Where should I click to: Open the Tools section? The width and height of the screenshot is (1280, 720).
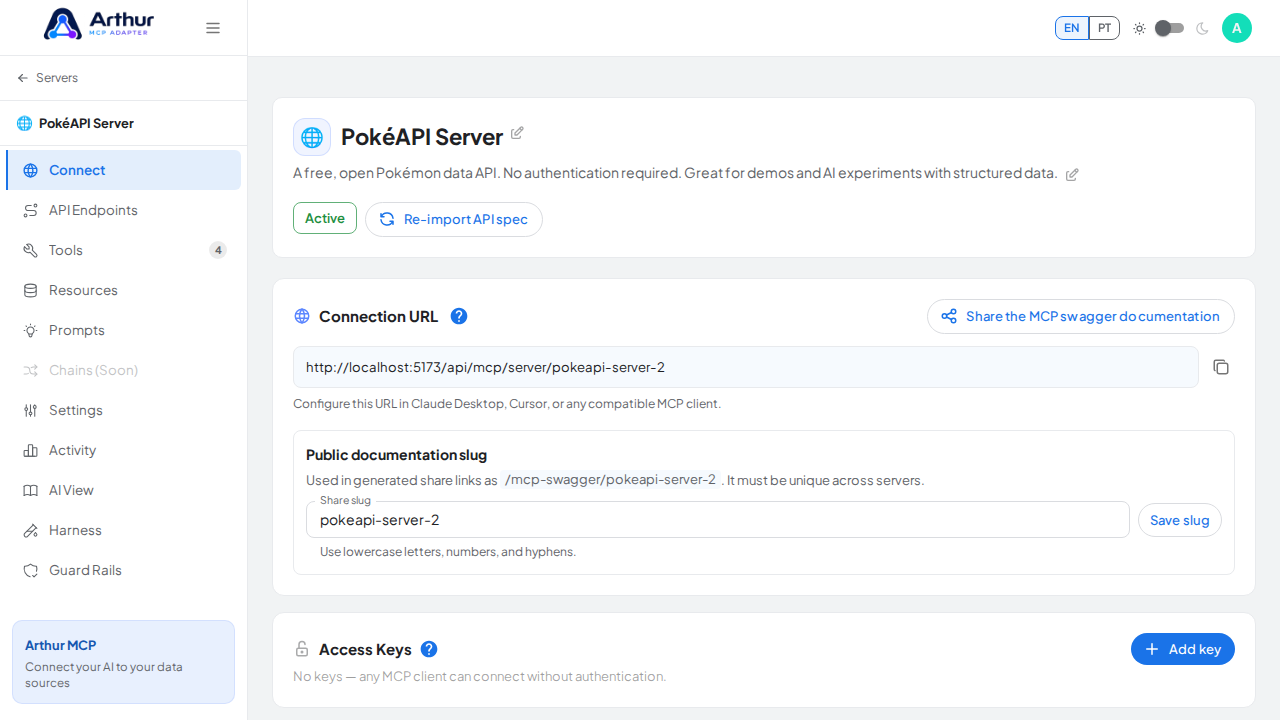[x=123, y=250]
